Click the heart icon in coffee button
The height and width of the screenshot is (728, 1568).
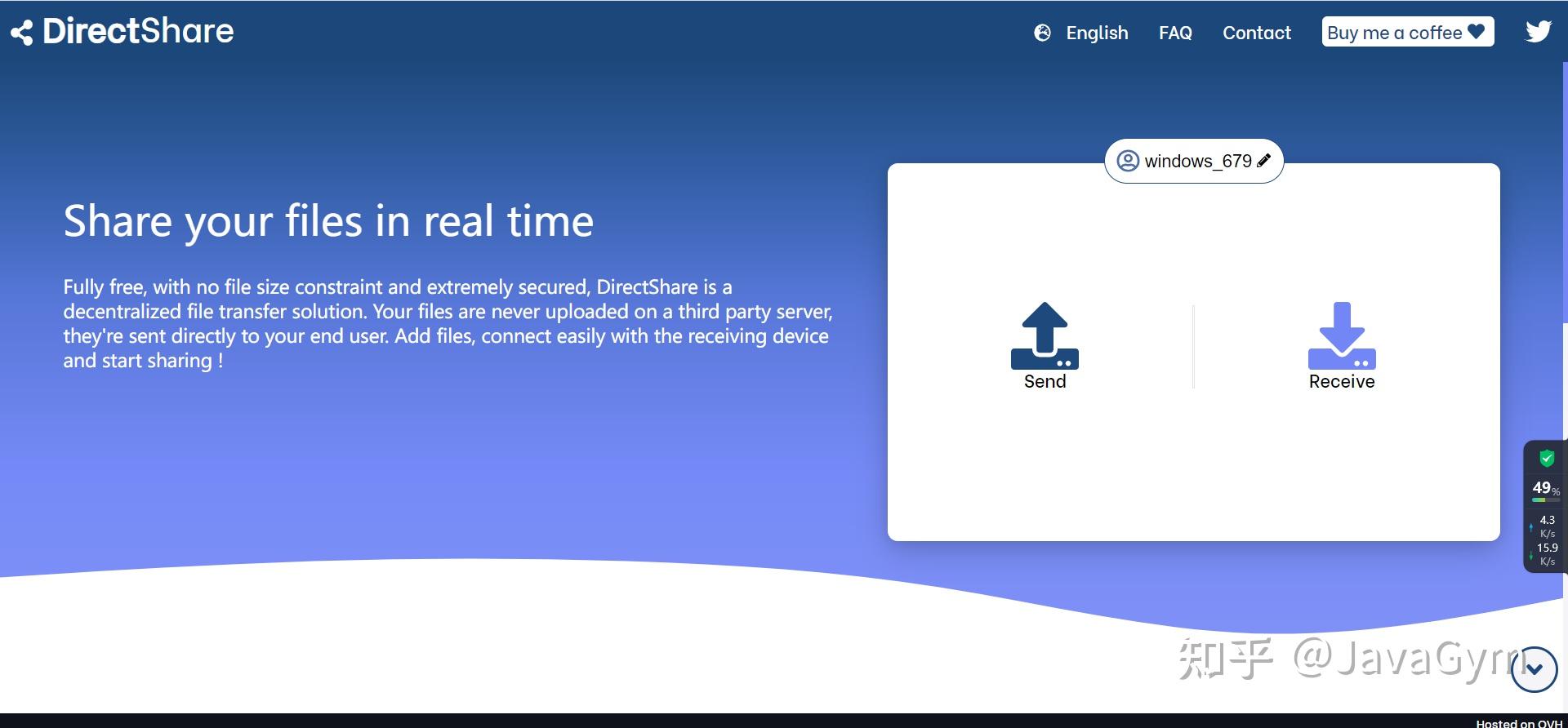click(1477, 32)
